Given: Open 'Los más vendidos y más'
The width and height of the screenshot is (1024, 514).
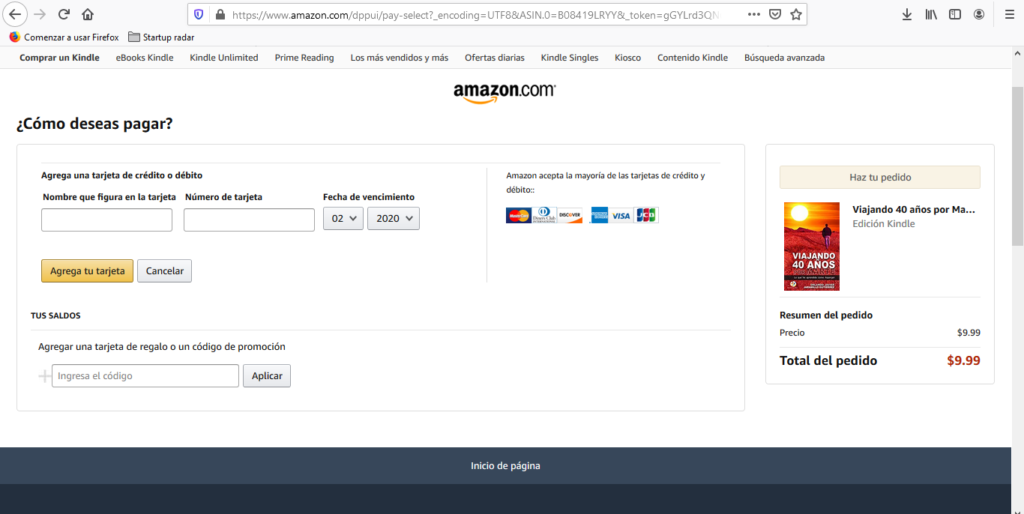Looking at the screenshot, I should [399, 57].
